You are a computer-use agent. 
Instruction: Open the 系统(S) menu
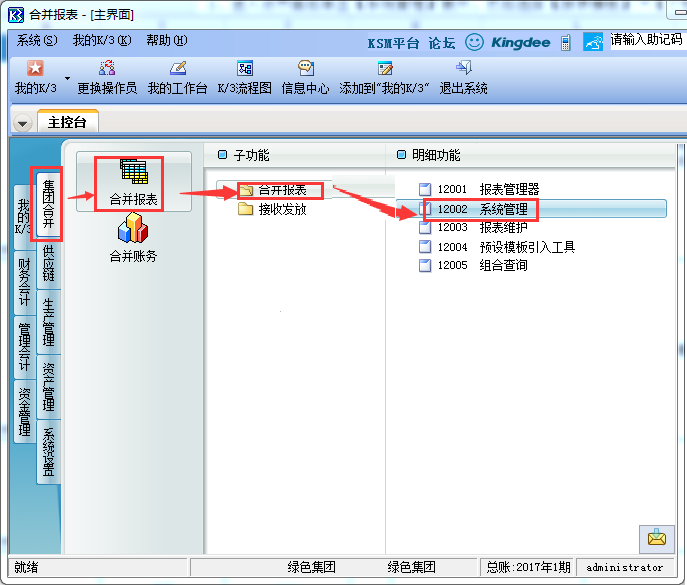37,40
